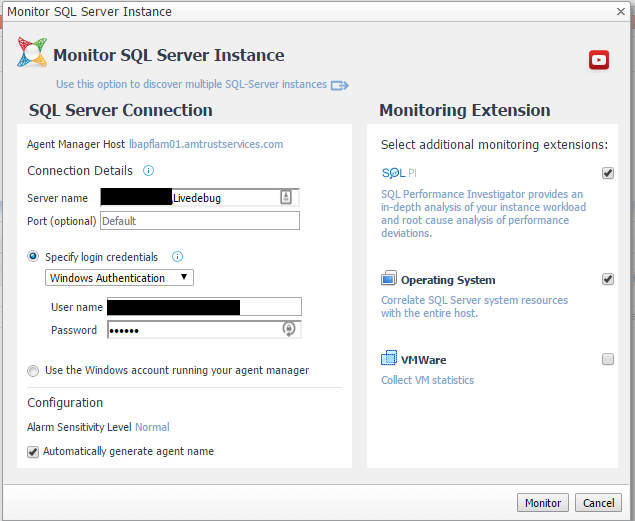The height and width of the screenshot is (521, 635).
Task: Open the discover multiple SQL-Server instances link
Action: pos(191,84)
